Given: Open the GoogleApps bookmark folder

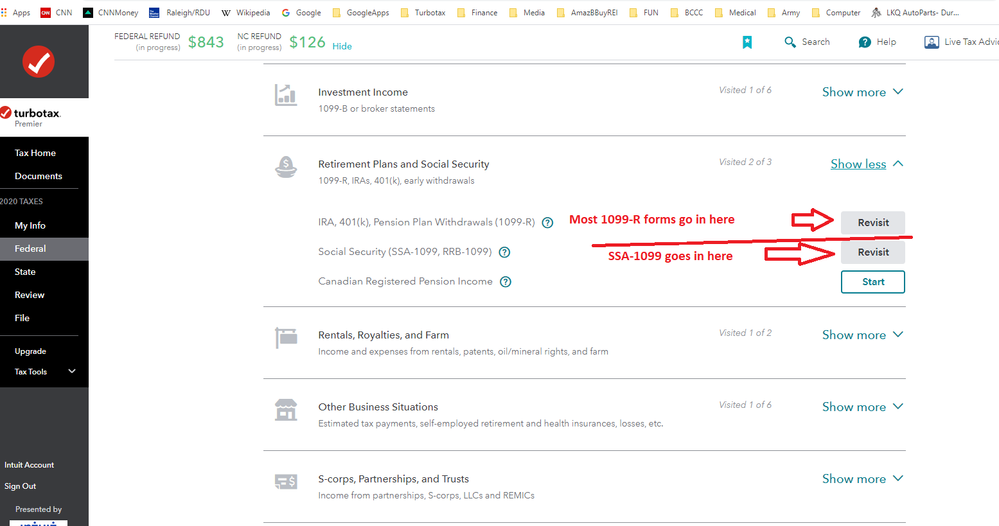Looking at the screenshot, I should [361, 12].
